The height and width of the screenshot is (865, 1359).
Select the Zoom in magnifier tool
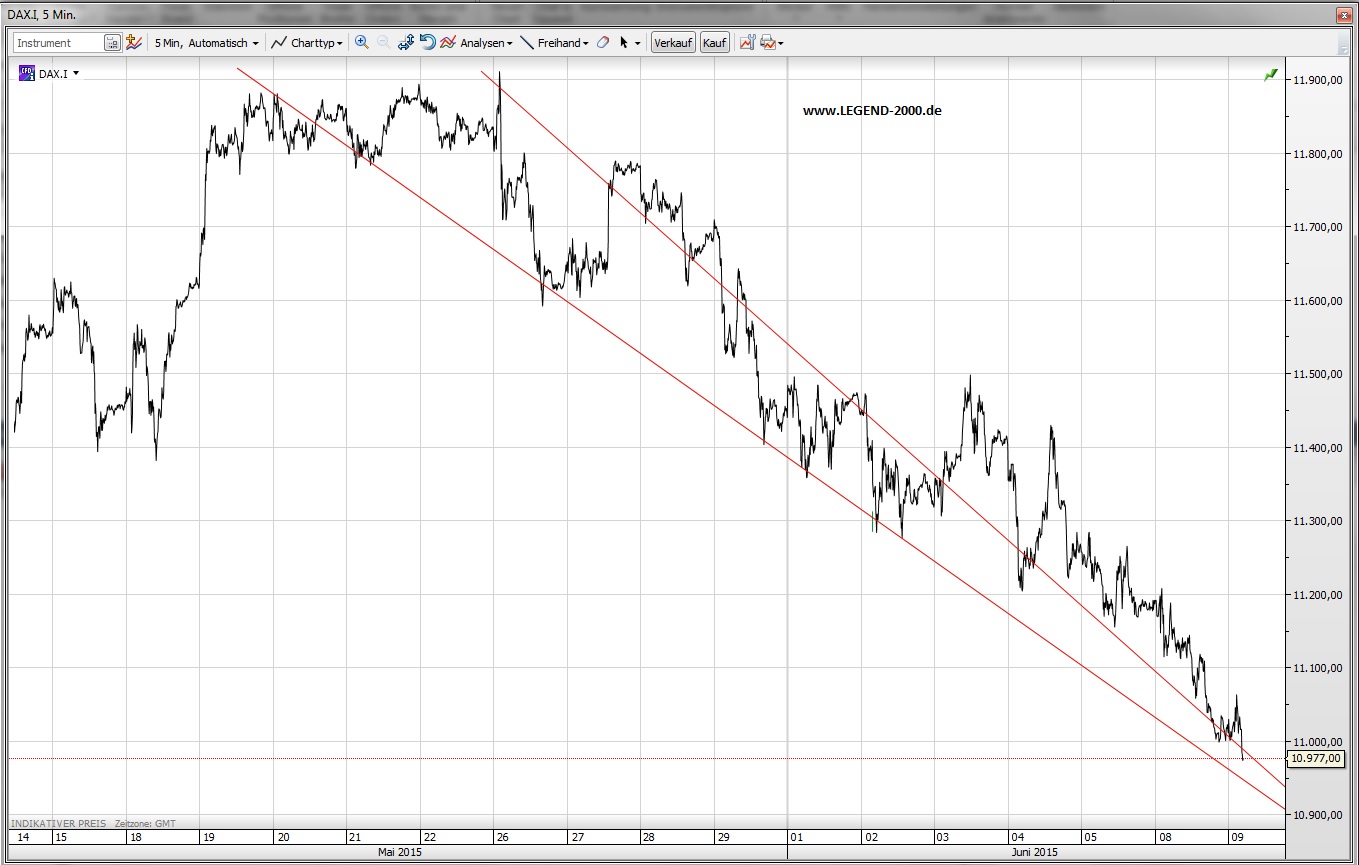tap(362, 43)
